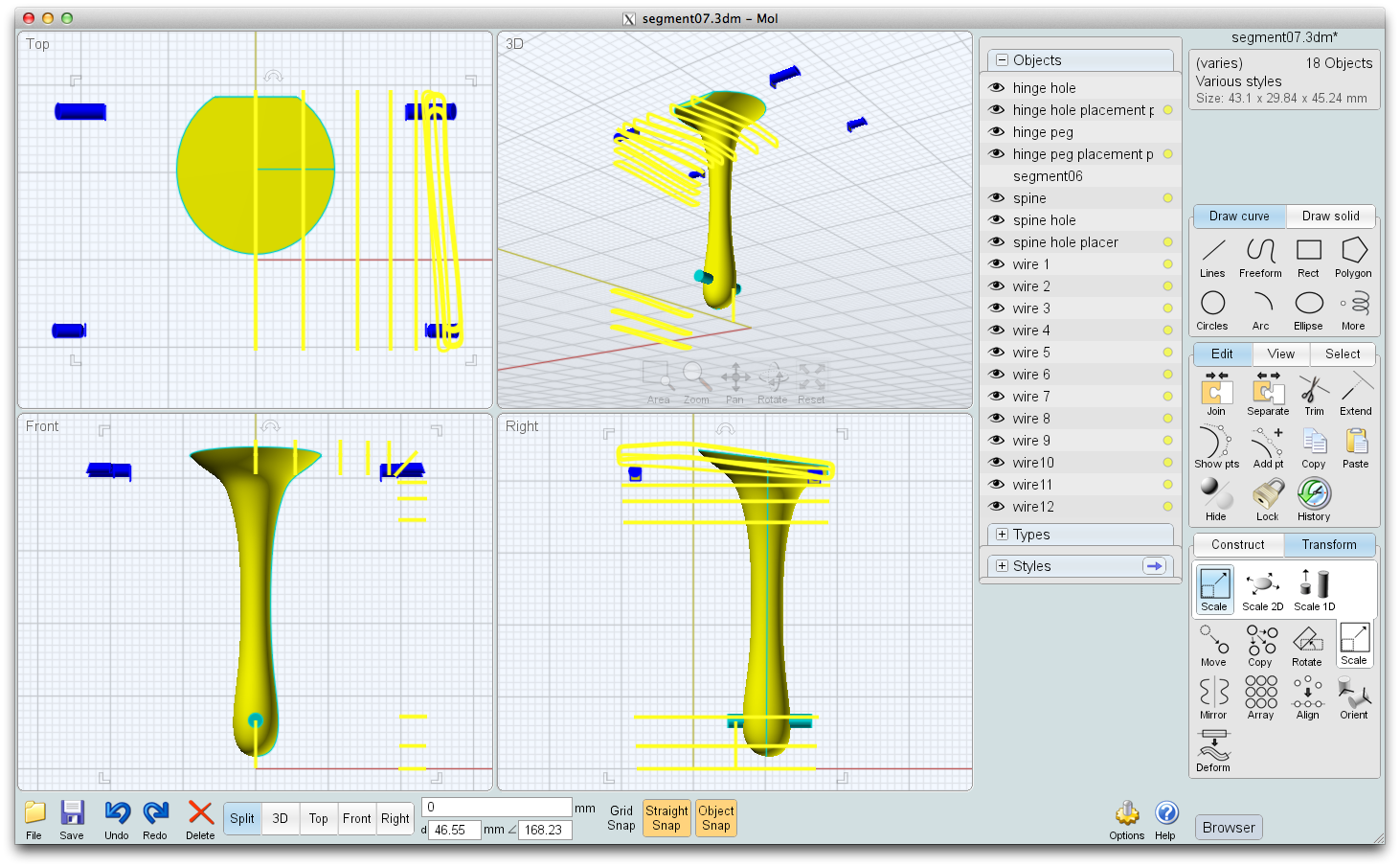Activate the Extend tool
The height and width of the screenshot is (867, 1400).
pyautogui.click(x=1356, y=395)
